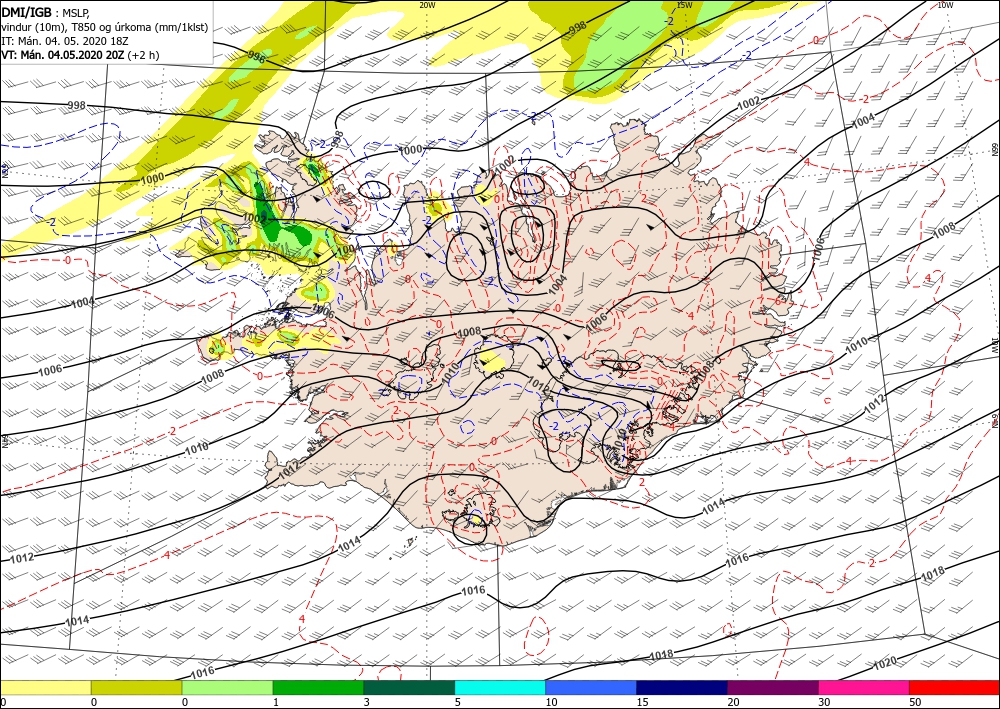Pick the cyan legend swatch
Viewport: 1000px width, 709px height.
(x=500, y=687)
